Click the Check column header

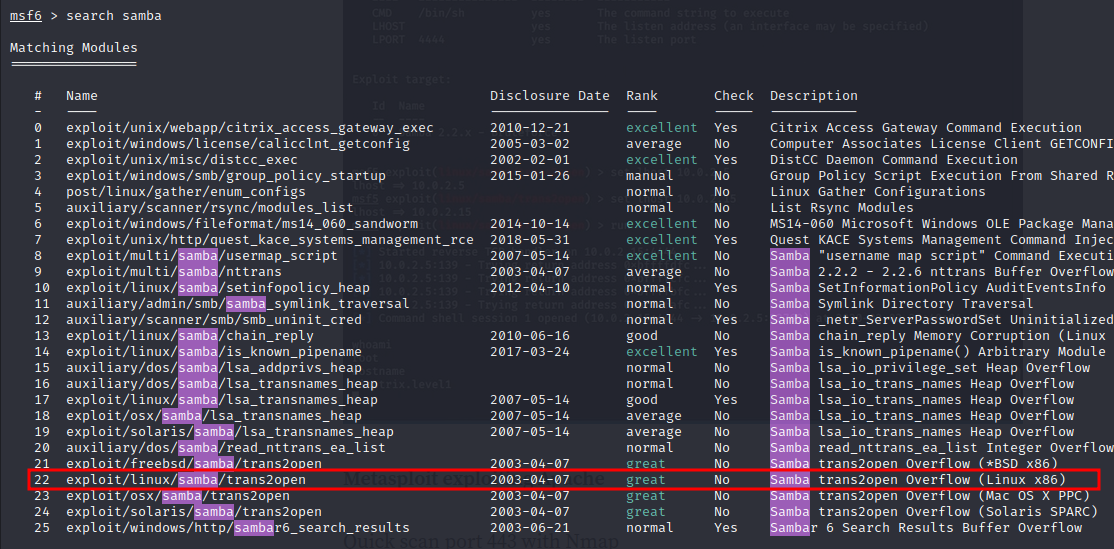[734, 95]
